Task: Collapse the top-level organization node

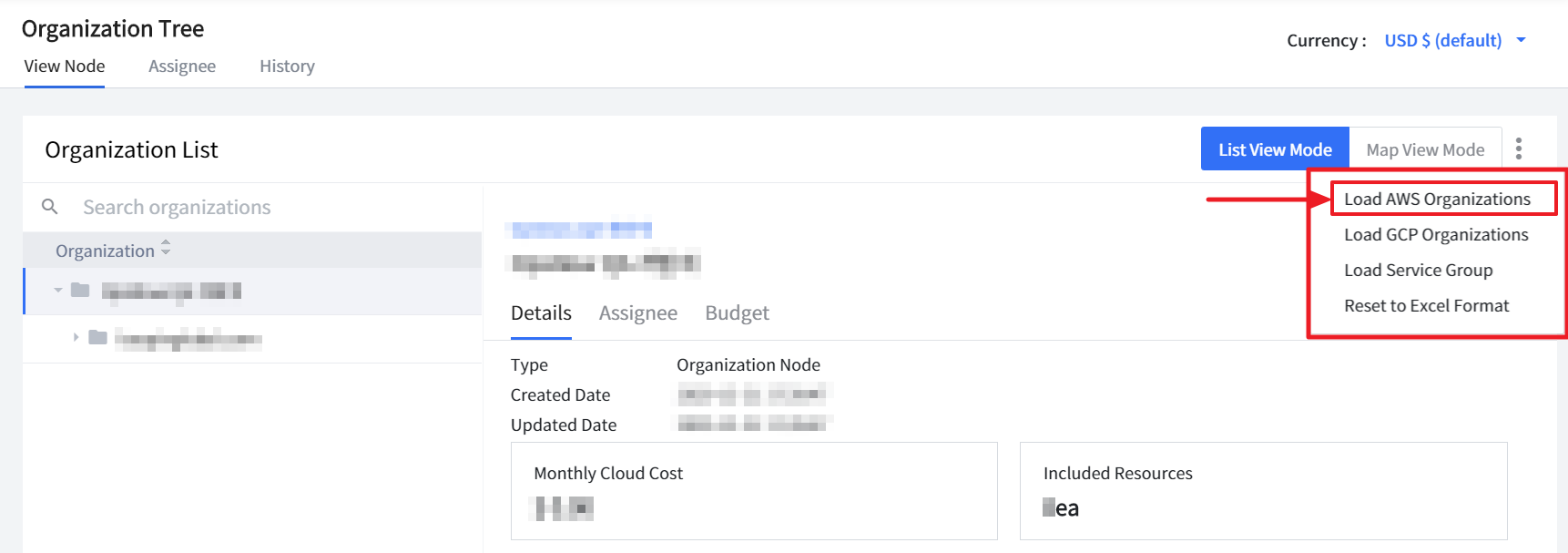Action: [58, 290]
